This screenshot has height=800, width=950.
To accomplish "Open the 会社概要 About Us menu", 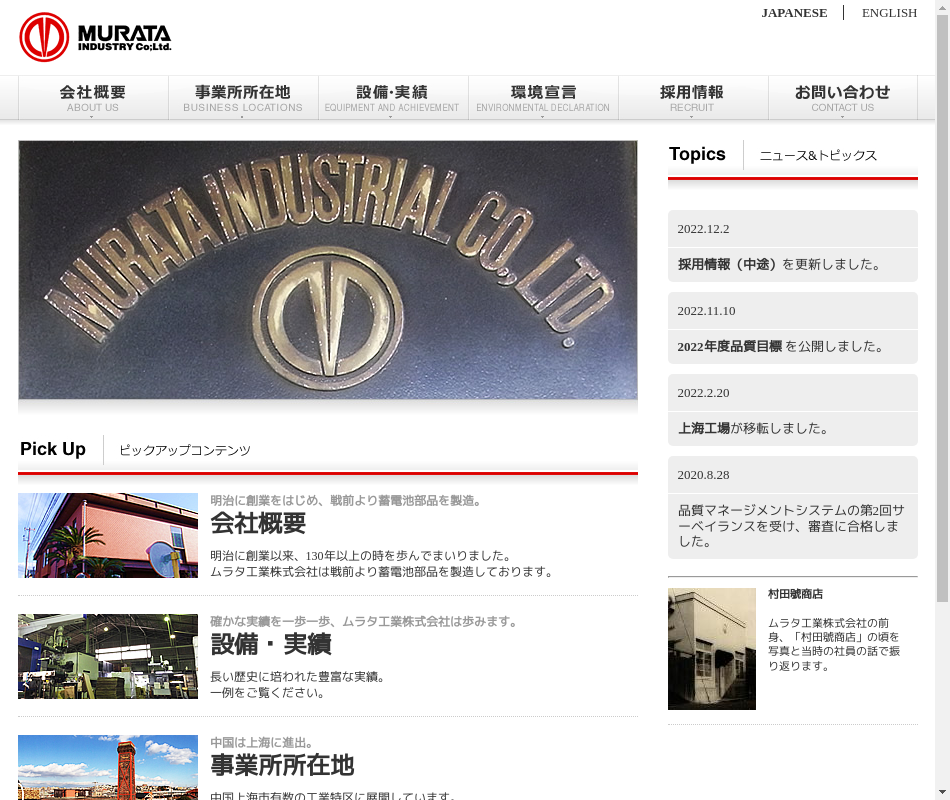I will pyautogui.click(x=93, y=98).
